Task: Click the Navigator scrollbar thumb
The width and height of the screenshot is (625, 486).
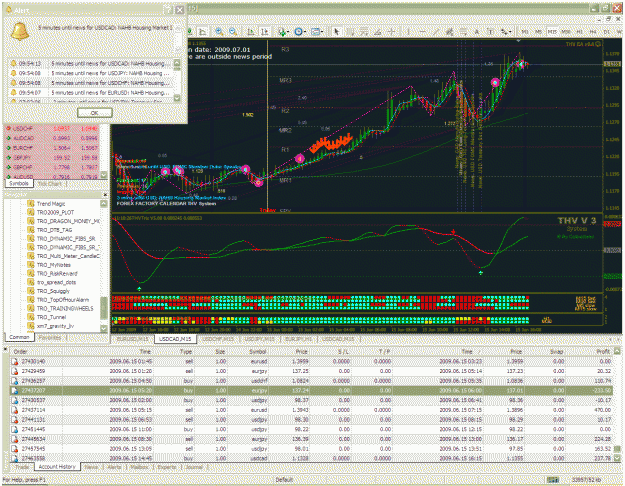Action: pyautogui.click(x=104, y=307)
